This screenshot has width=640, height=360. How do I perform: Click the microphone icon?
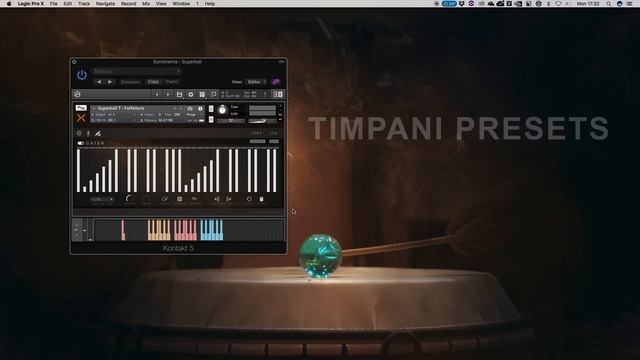[88, 133]
